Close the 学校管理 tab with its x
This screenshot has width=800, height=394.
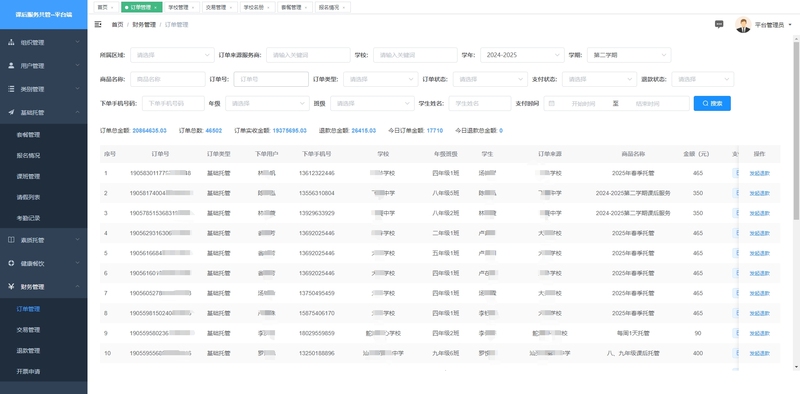192,8
